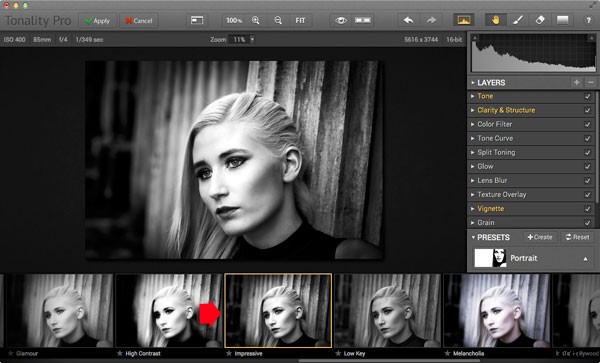Click the redo arrow

click(431, 20)
